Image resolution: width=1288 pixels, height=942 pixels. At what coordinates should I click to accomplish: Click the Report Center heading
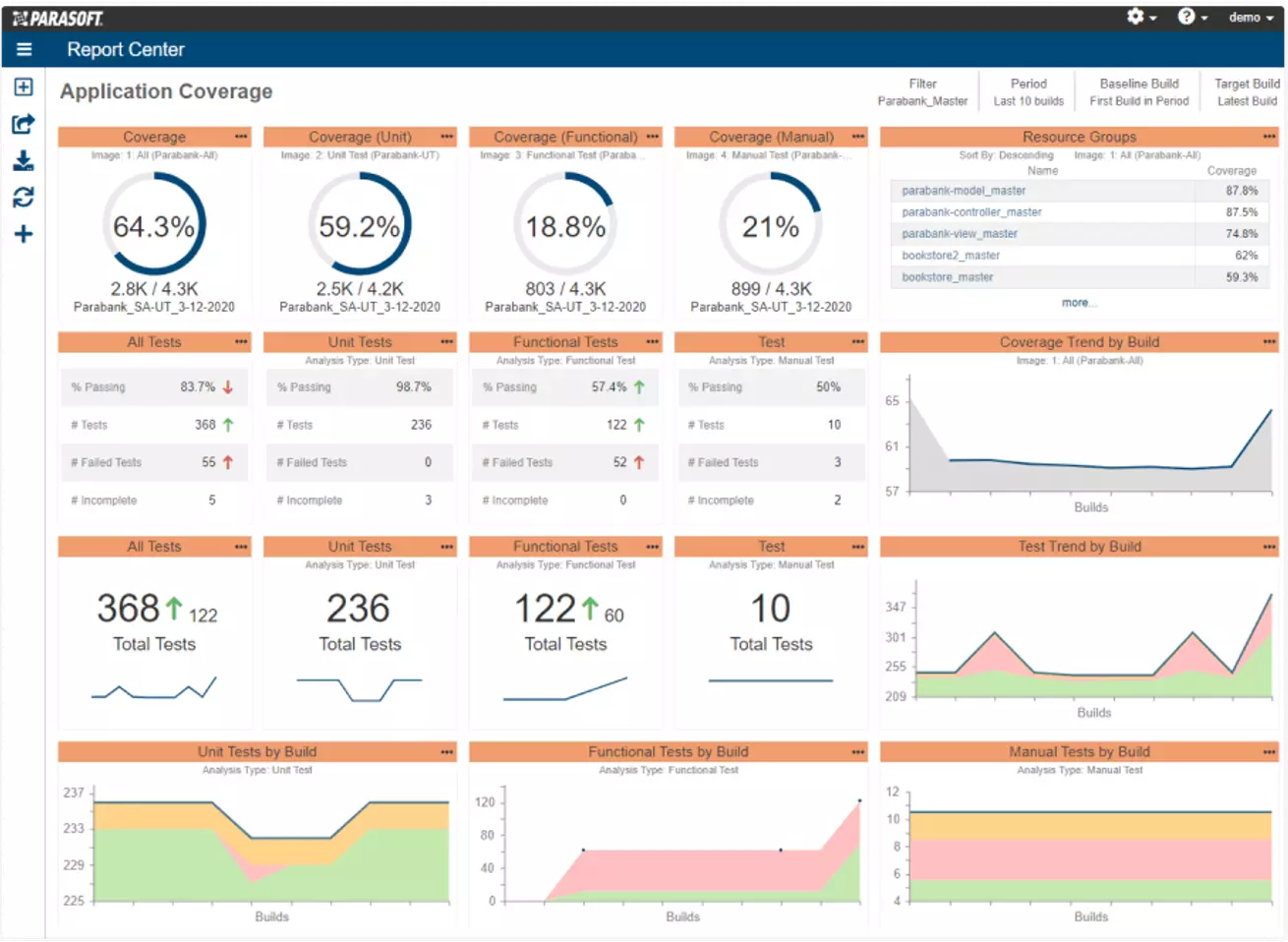126,49
